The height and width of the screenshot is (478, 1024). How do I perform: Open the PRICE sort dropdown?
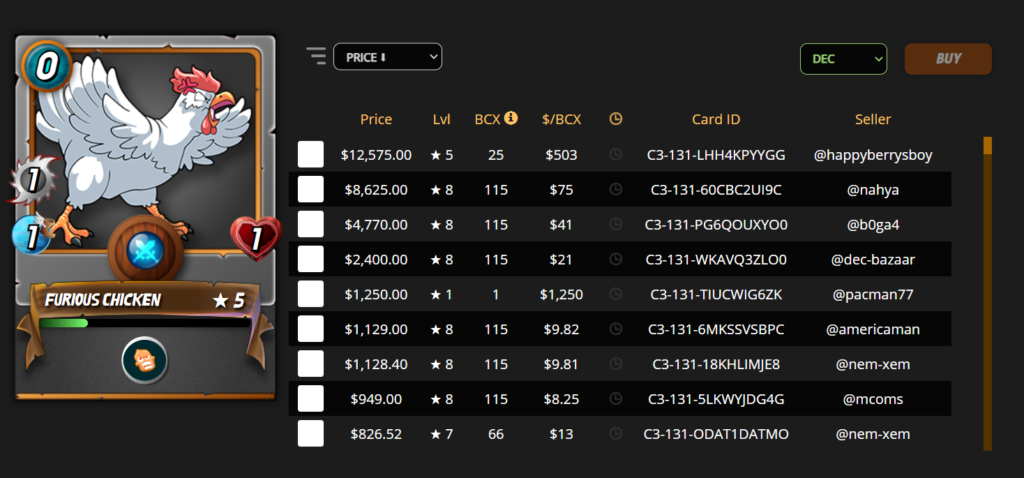[x=388, y=57]
